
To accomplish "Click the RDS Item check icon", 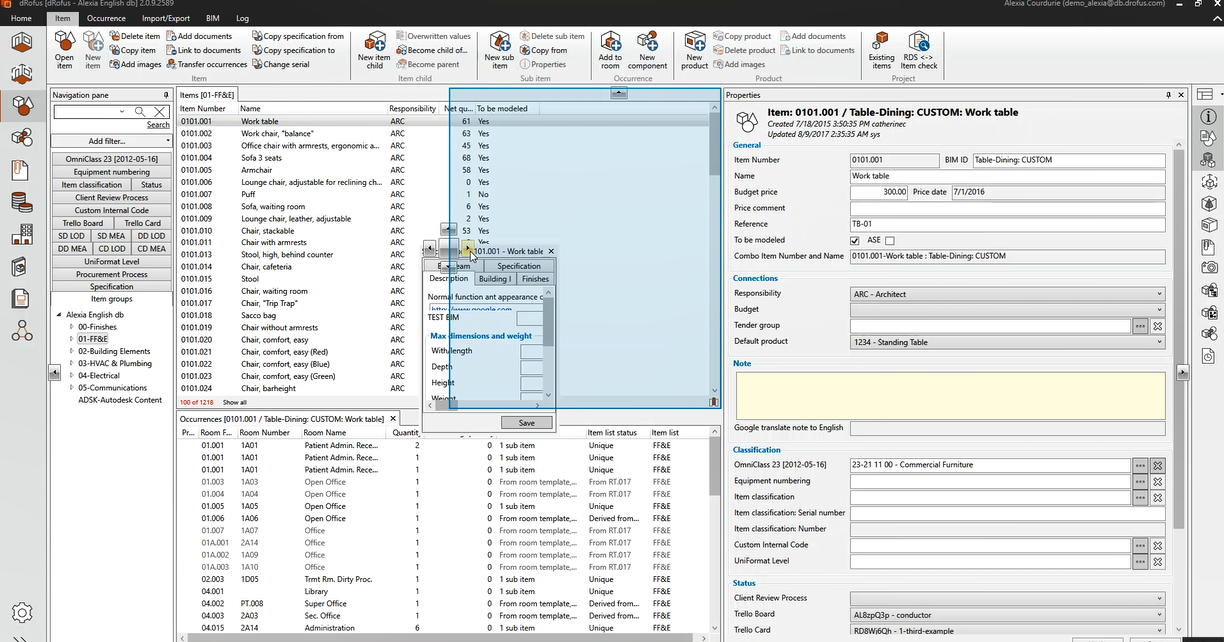I will [919, 48].
